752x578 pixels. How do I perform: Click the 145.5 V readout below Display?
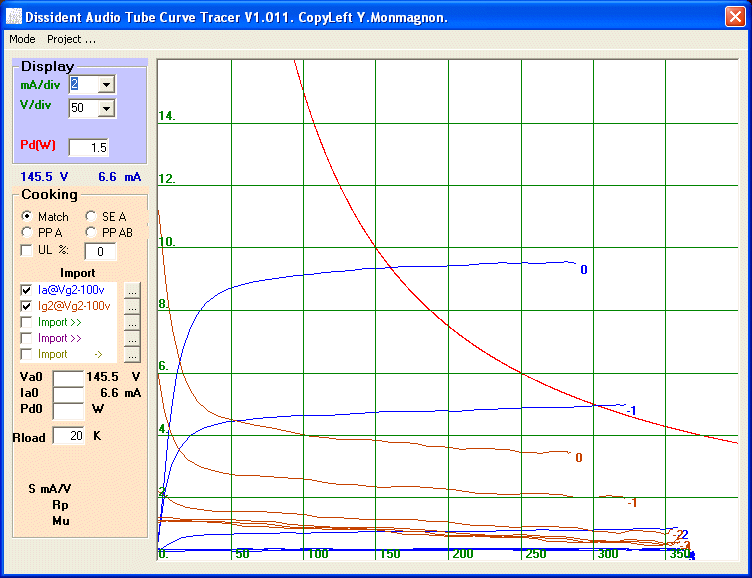click(x=44, y=177)
